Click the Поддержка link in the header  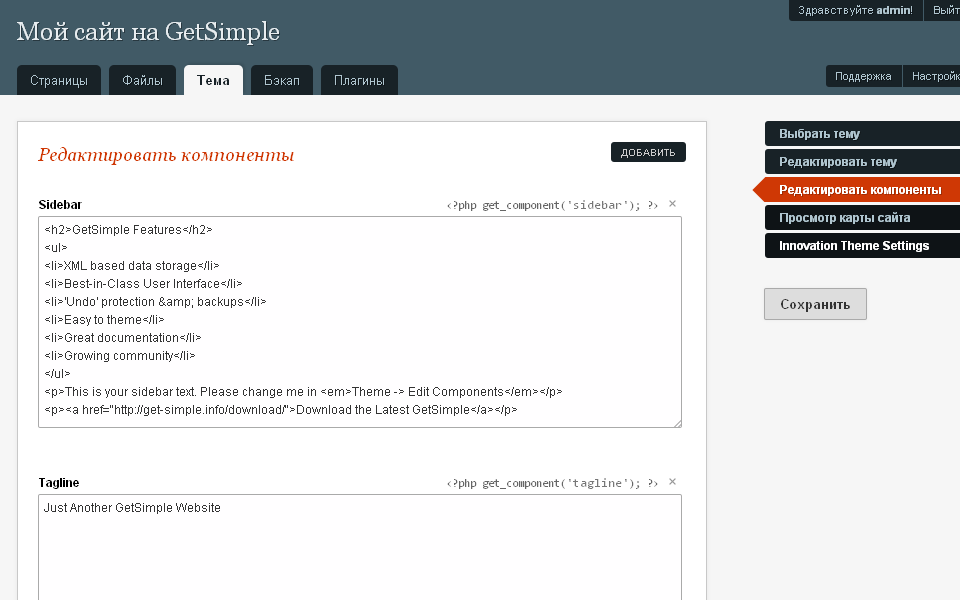pos(863,76)
